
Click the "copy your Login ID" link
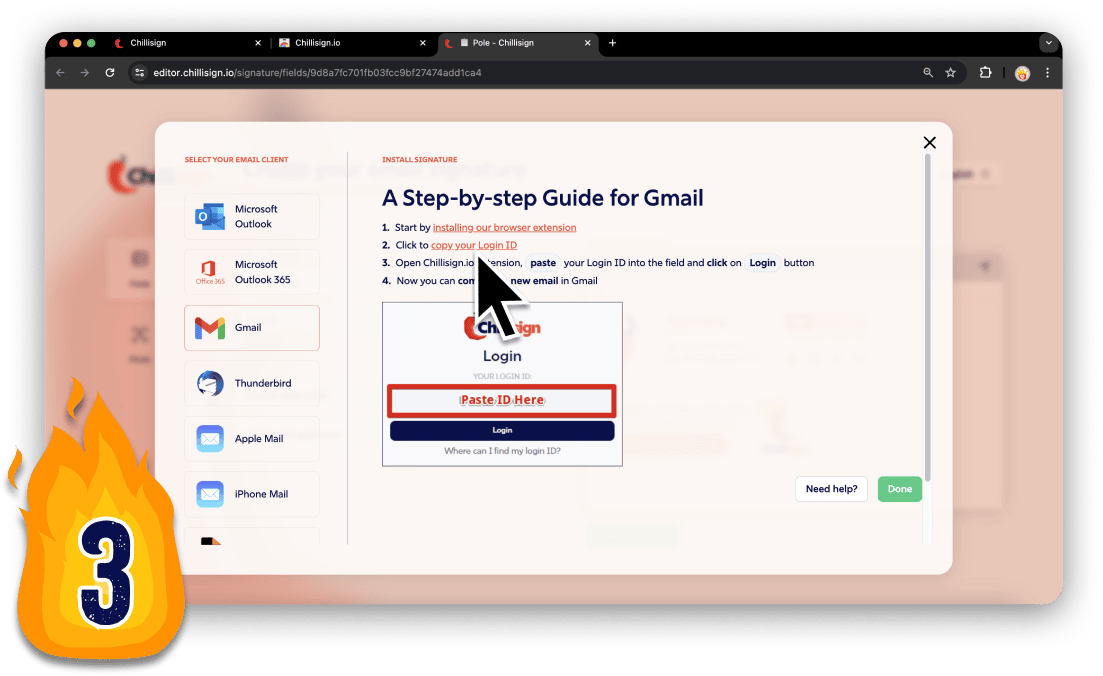click(473, 245)
